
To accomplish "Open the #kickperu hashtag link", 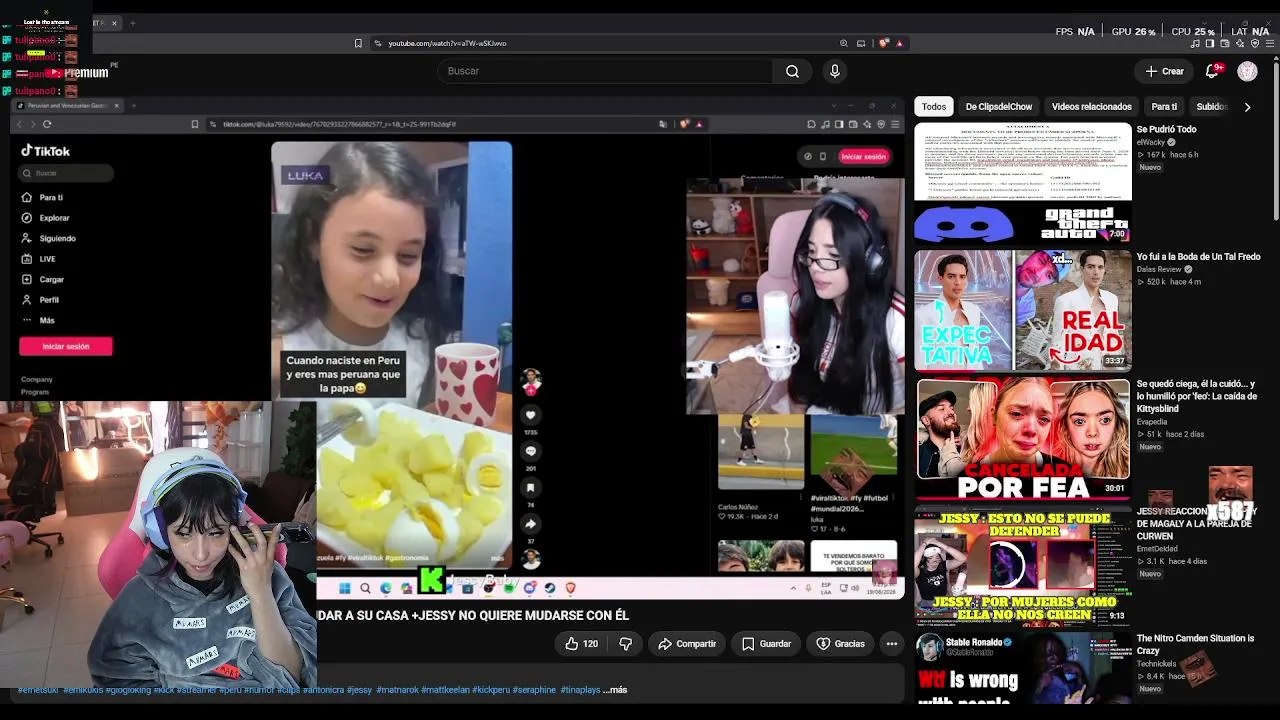I will click(490, 690).
